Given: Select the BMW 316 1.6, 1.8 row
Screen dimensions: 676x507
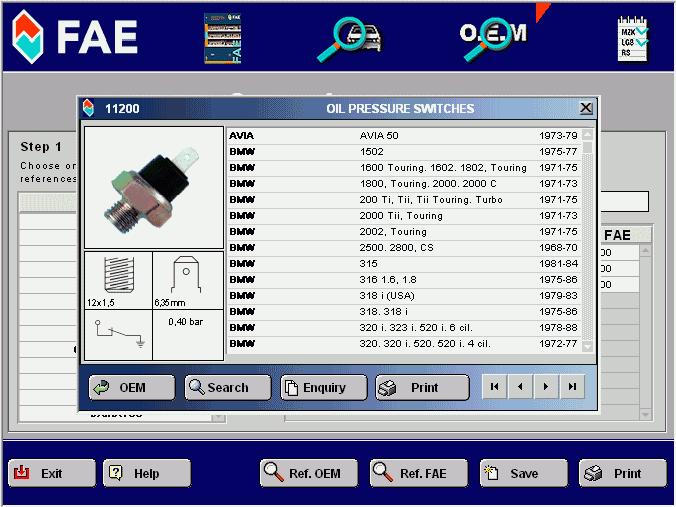Looking at the screenshot, I should click(404, 279).
